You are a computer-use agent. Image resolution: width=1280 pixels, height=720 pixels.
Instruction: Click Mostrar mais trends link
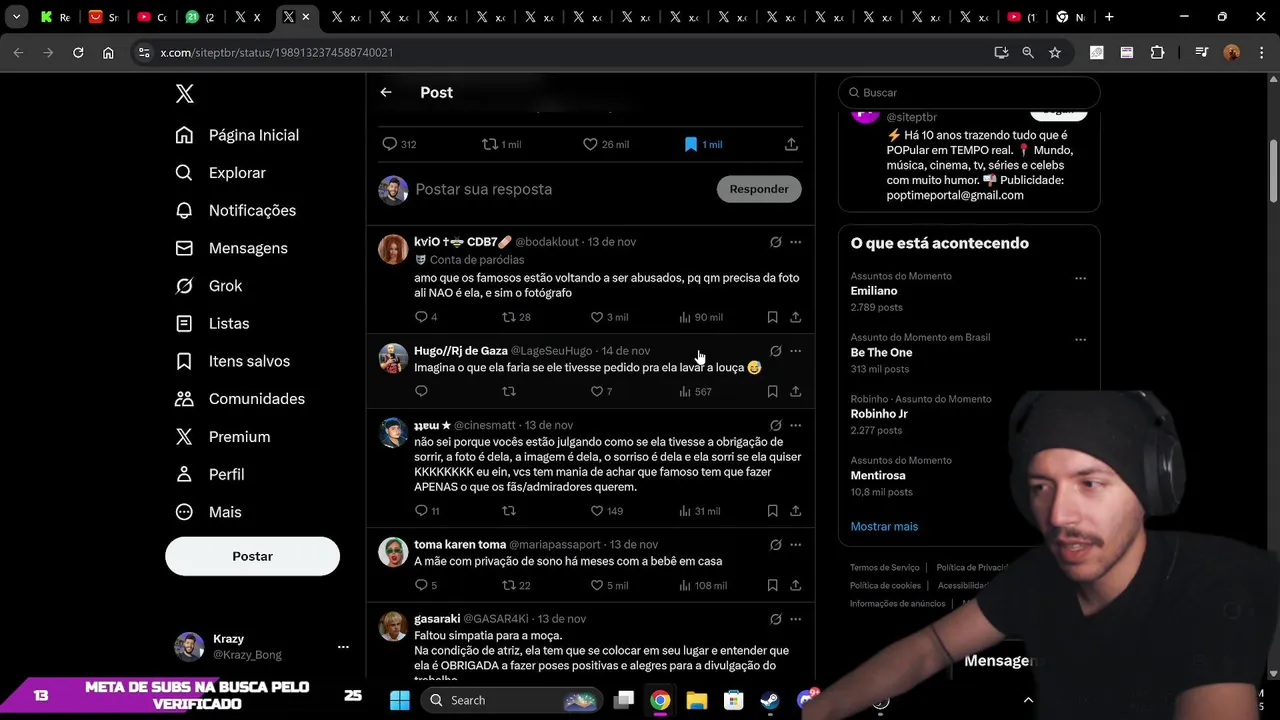[884, 526]
